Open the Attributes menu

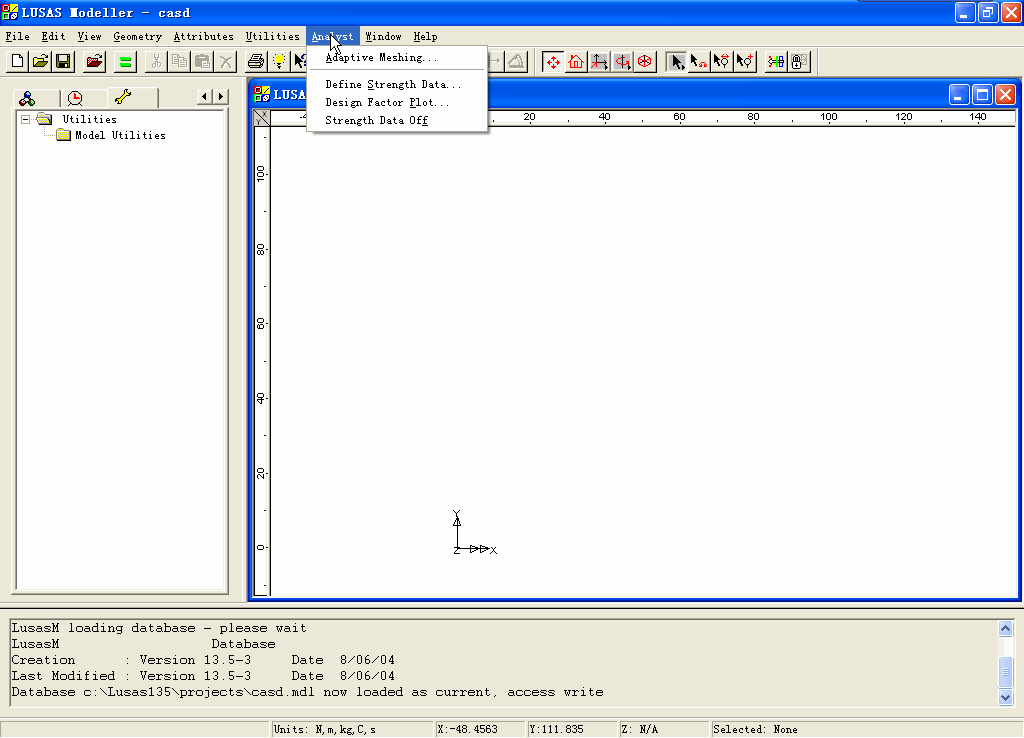click(x=203, y=37)
